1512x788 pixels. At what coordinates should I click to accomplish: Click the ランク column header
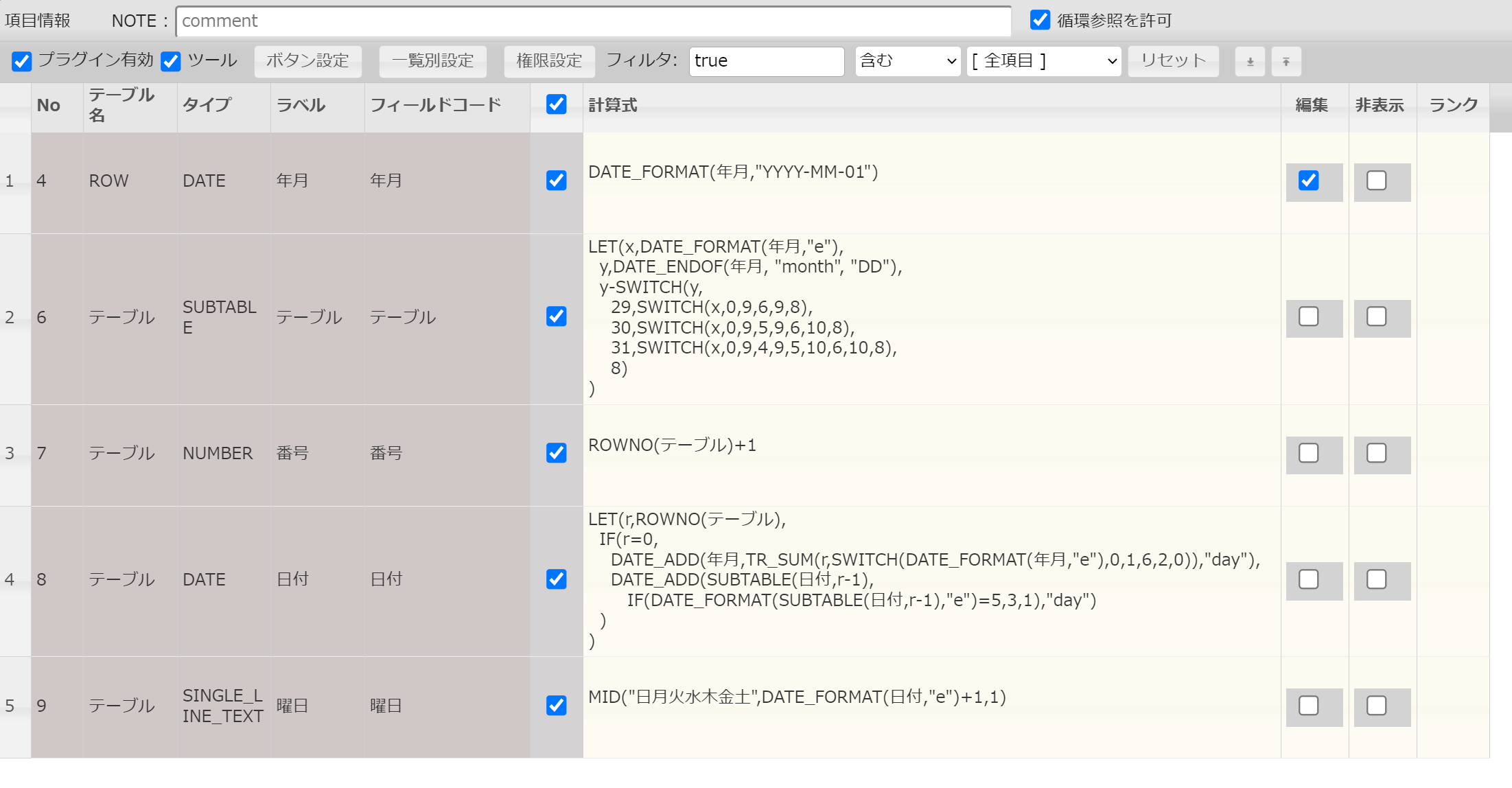point(1452,105)
